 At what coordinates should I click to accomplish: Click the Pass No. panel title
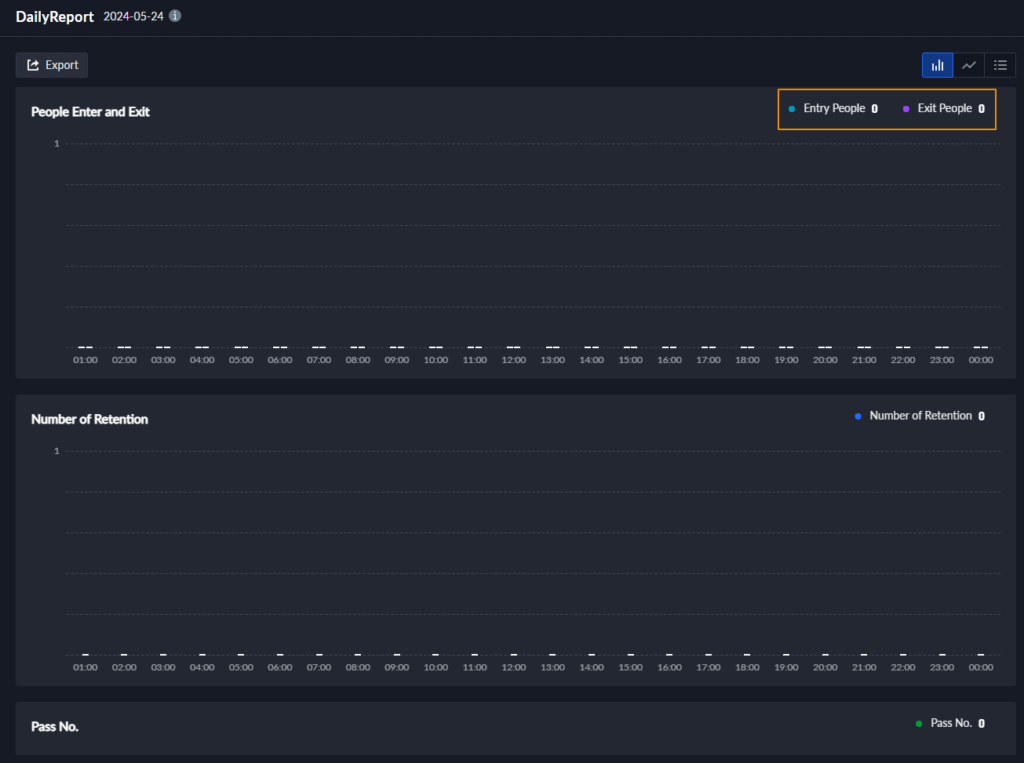coord(55,727)
